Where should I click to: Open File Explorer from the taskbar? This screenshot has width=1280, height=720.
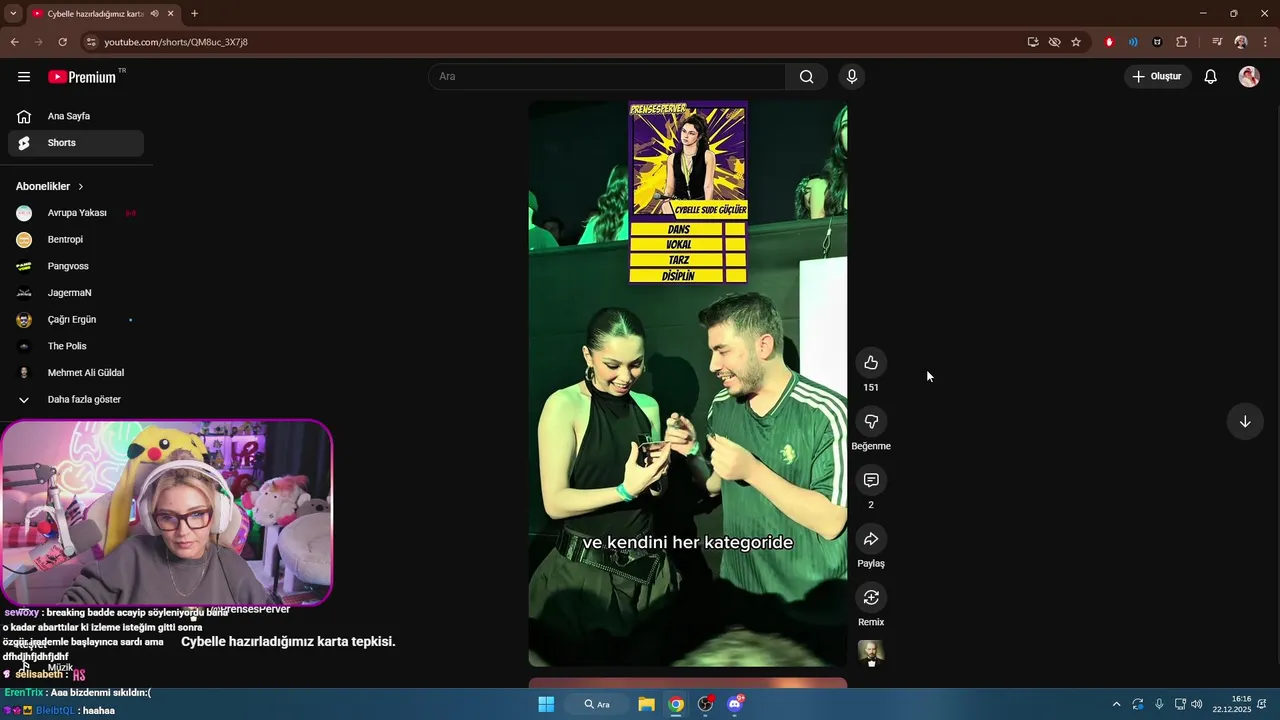coord(646,704)
